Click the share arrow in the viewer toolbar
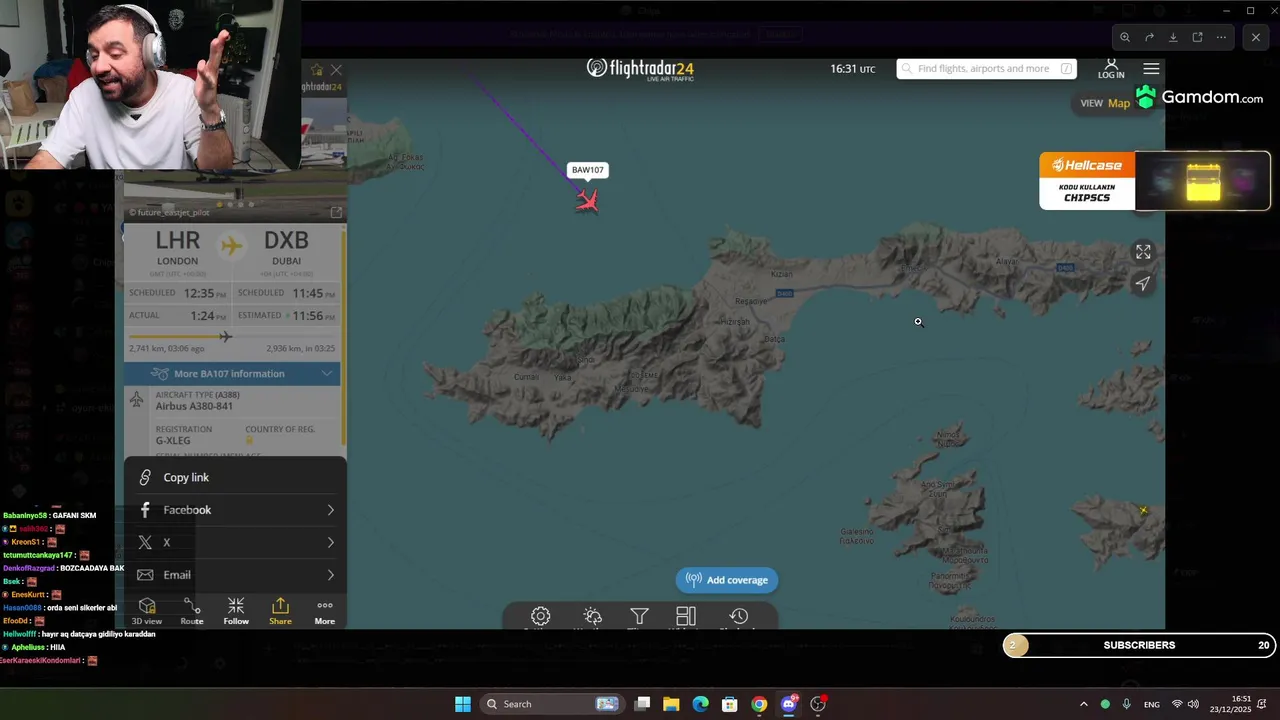Screen dimensions: 1280x720 tap(1149, 37)
